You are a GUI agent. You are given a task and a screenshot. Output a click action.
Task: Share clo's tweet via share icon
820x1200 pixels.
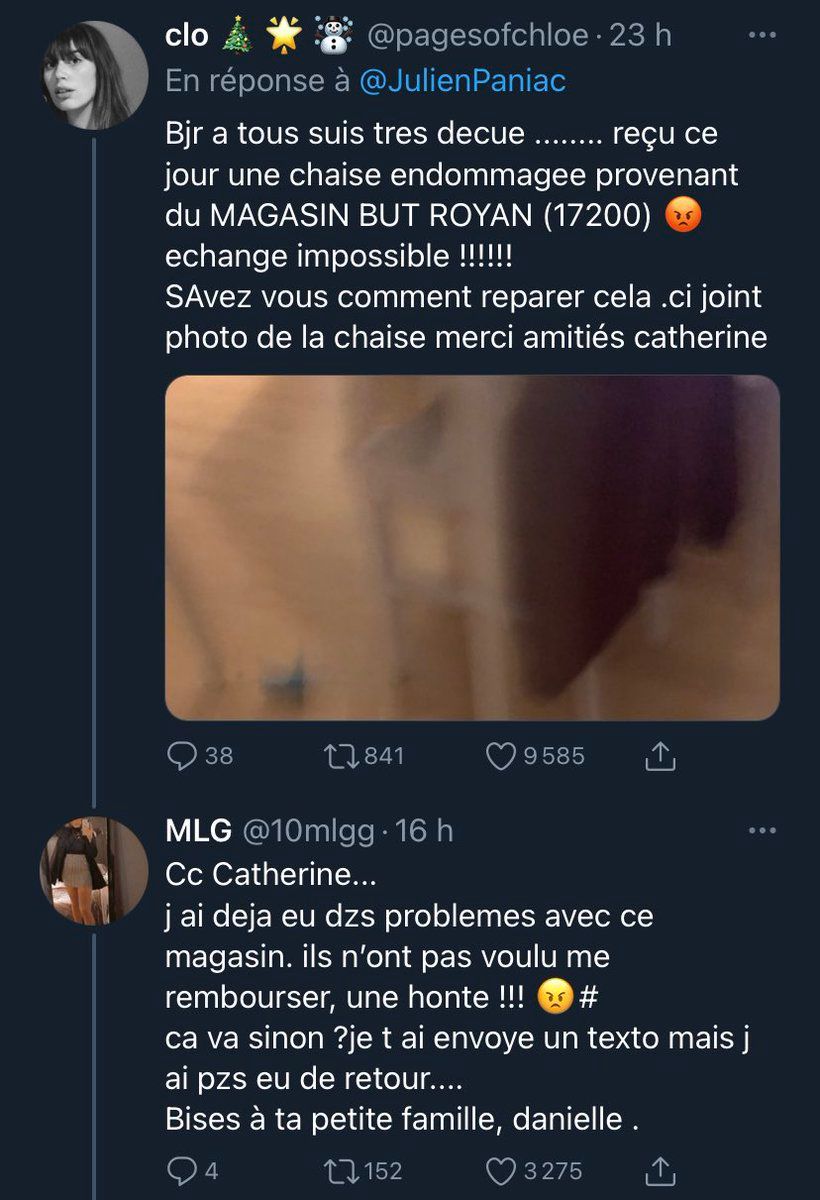point(660,757)
